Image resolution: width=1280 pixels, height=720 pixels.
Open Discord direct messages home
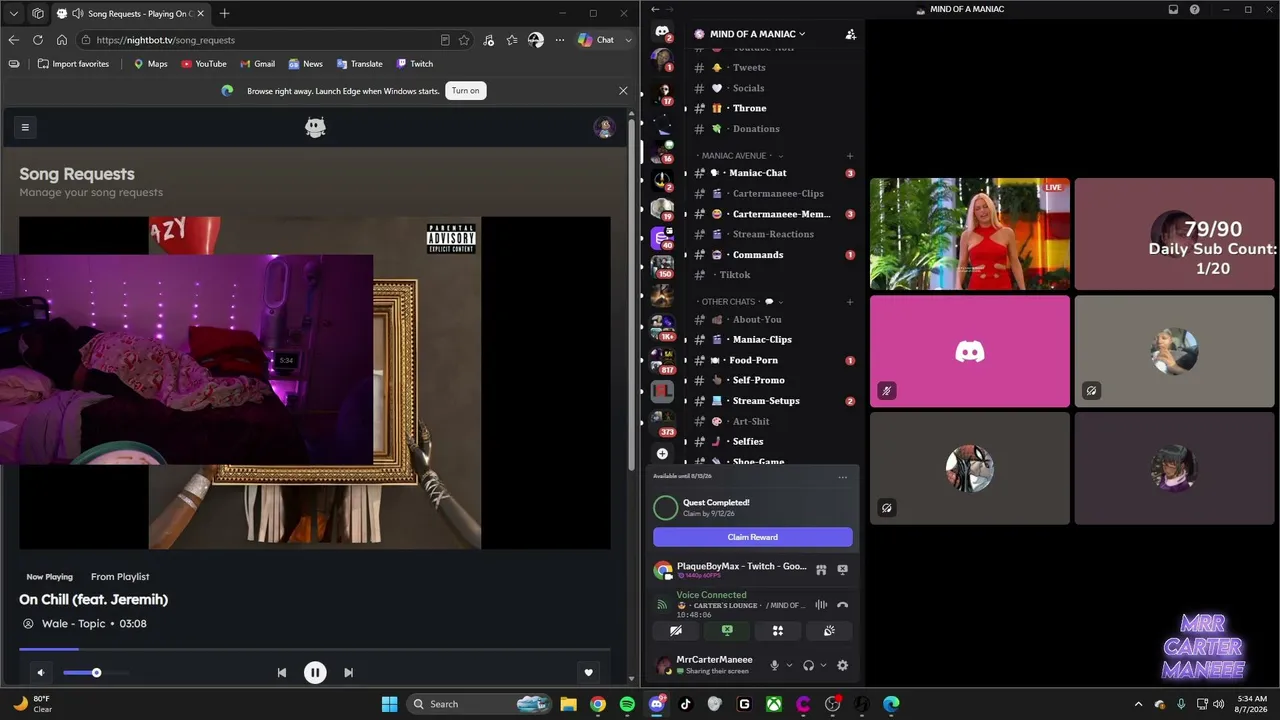point(662,32)
